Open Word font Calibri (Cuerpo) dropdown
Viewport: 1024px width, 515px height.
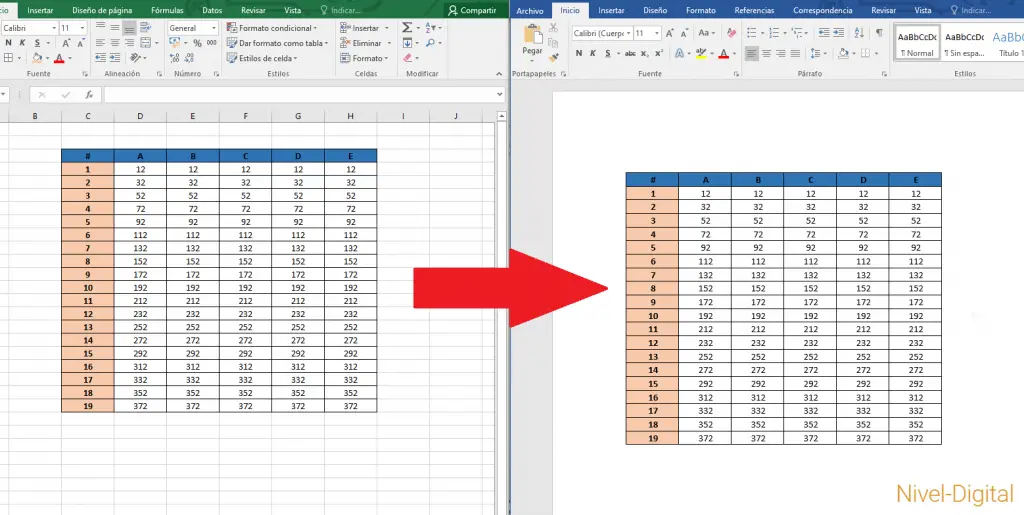628,33
